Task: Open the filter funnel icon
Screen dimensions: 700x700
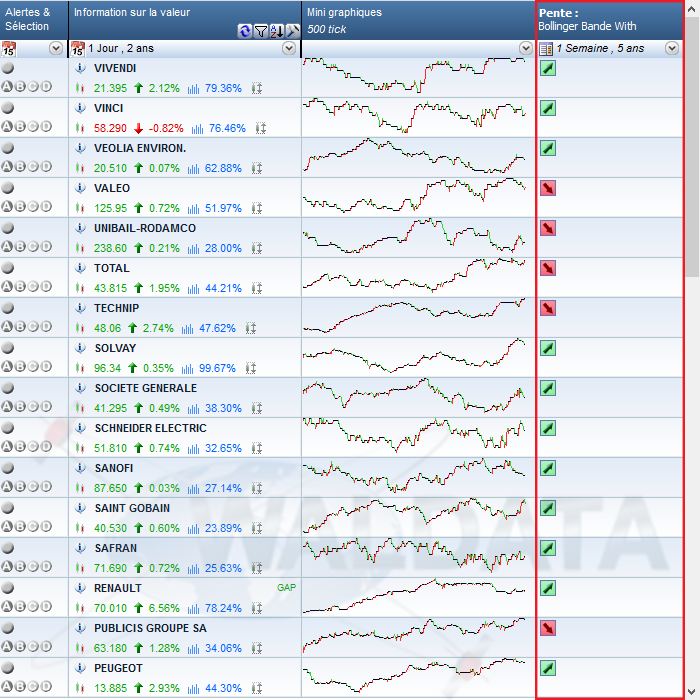Action: pyautogui.click(x=260, y=31)
